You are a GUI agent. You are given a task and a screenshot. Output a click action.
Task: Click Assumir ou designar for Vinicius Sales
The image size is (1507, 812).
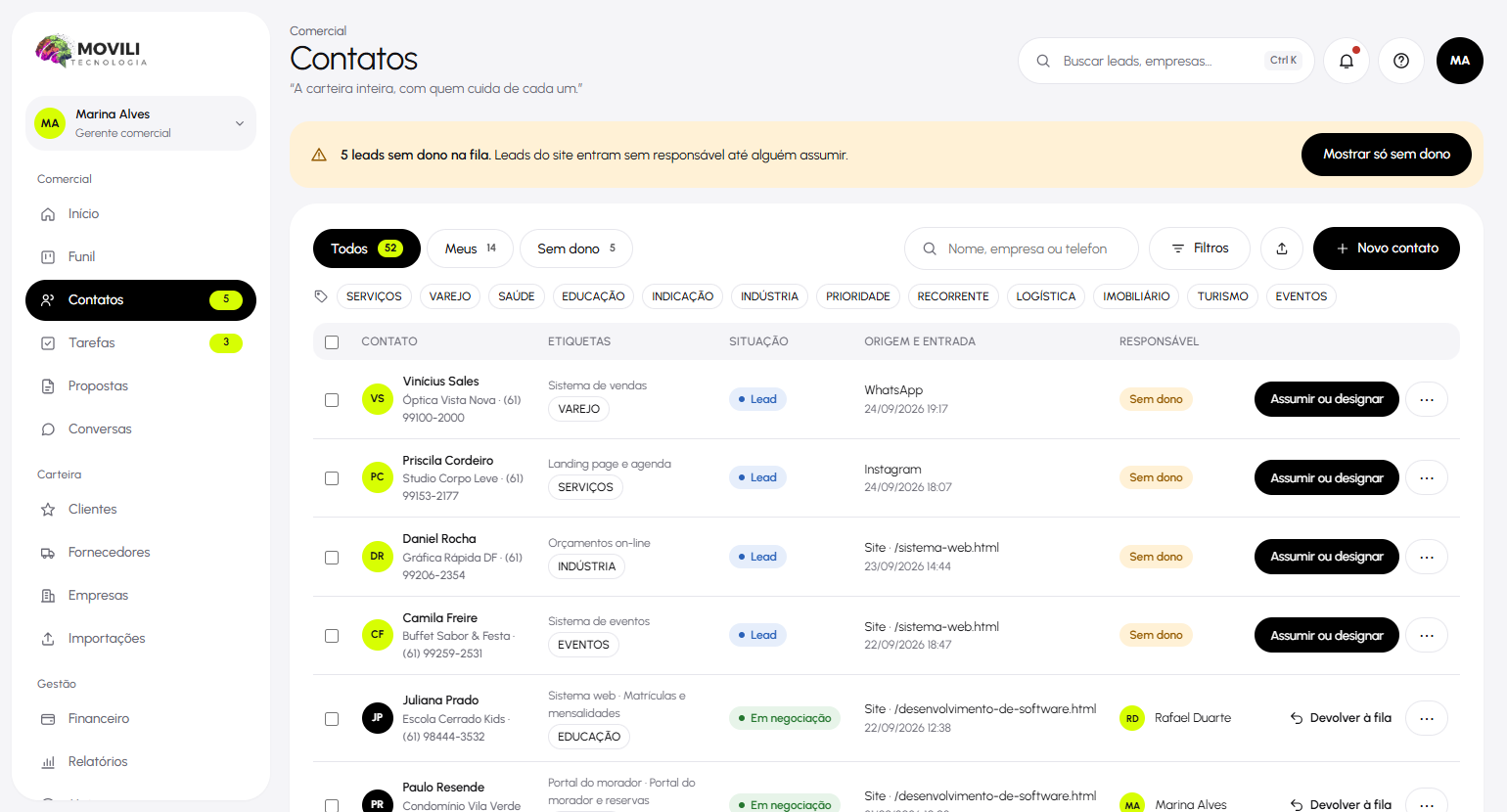click(x=1327, y=399)
